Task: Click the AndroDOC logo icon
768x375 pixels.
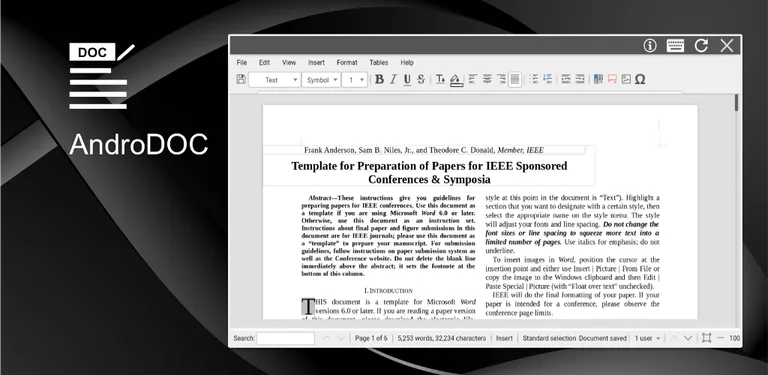Action: coord(102,76)
